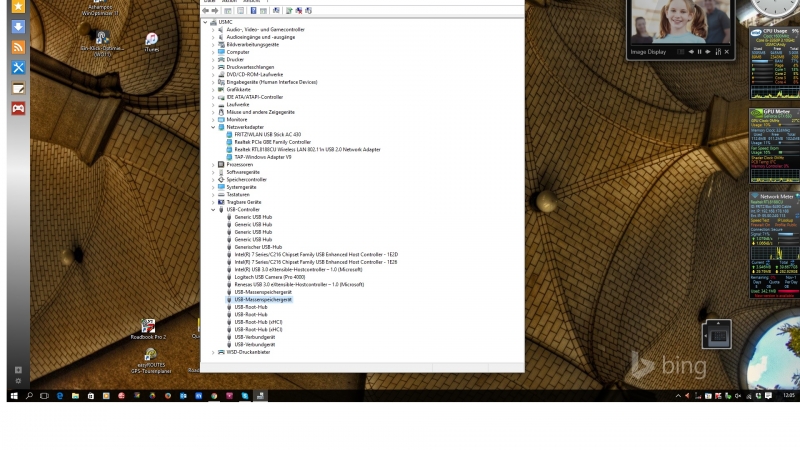This screenshot has height=450, width=800.
Task: Select Realtek PCIe GBE Family Controller
Action: [x=272, y=142]
